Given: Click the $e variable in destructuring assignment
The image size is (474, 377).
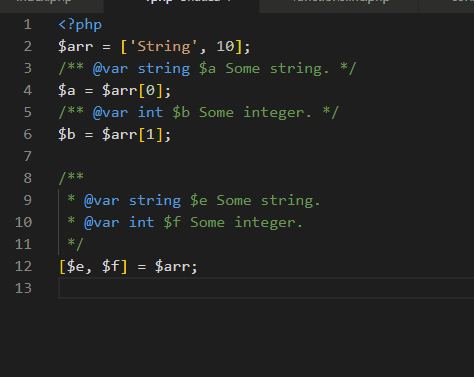Looking at the screenshot, I should (x=75, y=267).
